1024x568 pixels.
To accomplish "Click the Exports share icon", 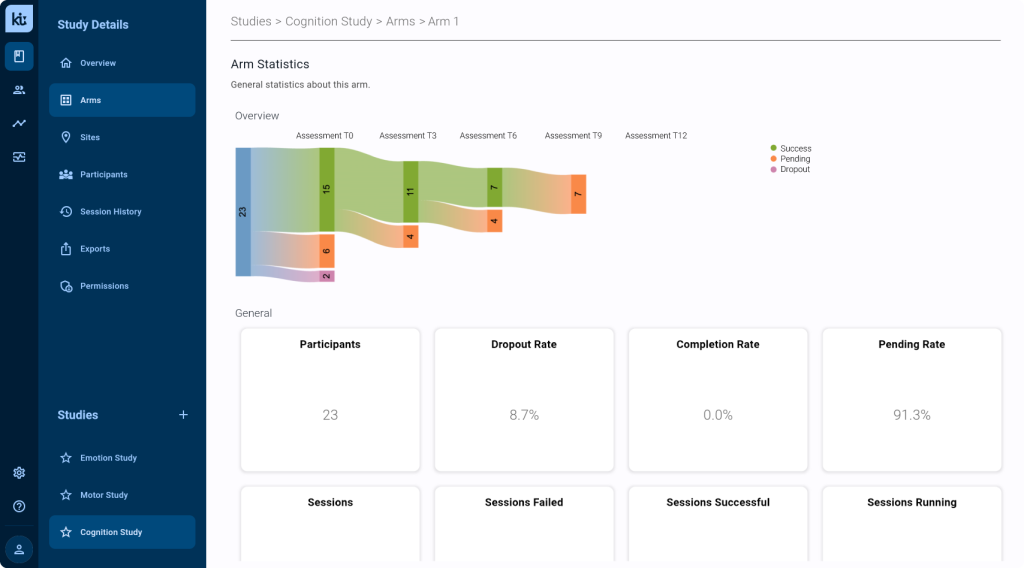I will [66, 249].
